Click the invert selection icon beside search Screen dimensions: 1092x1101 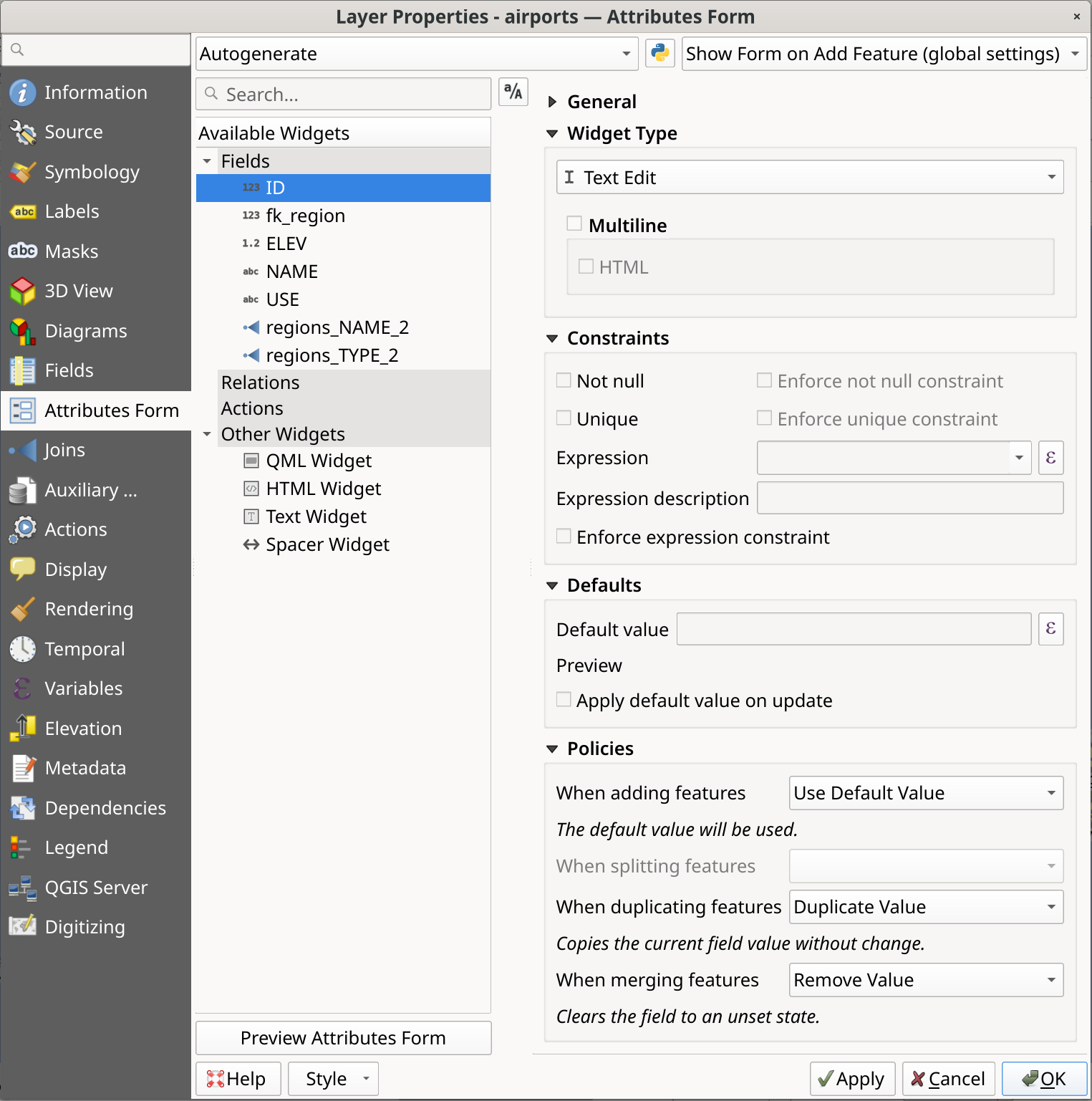(513, 92)
